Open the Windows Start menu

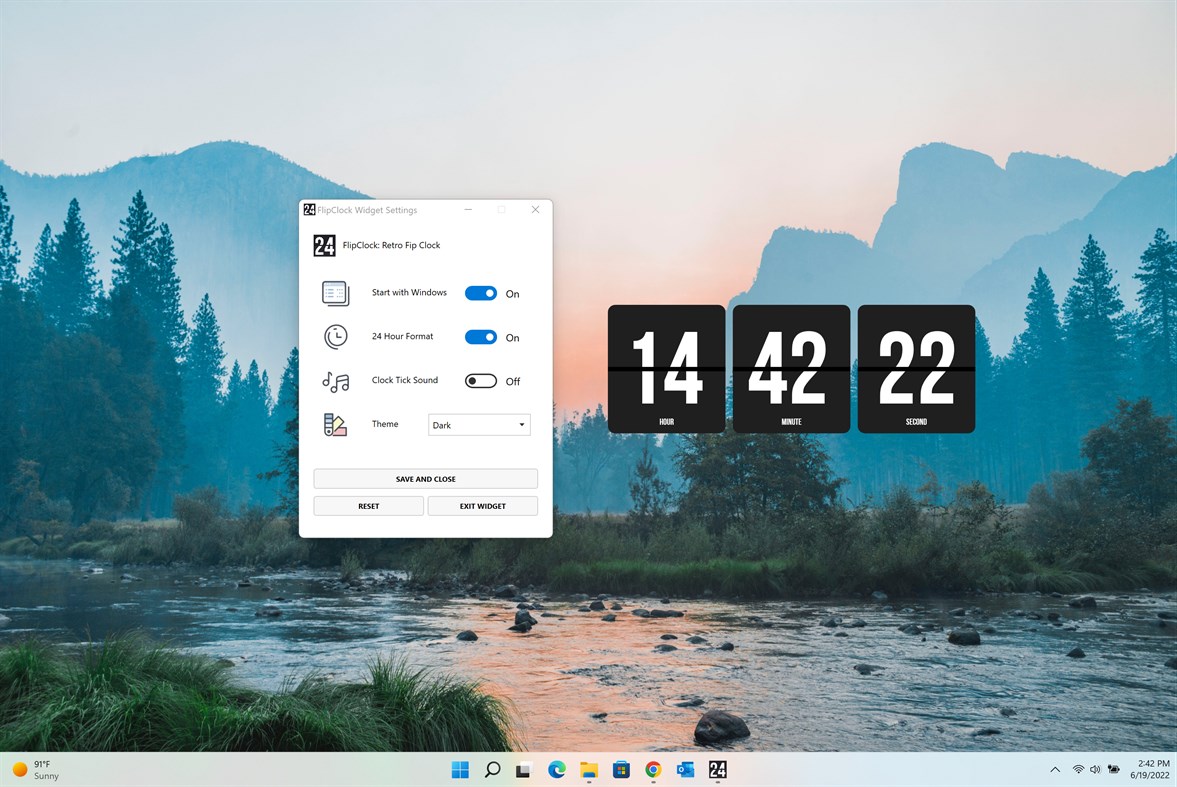459,770
